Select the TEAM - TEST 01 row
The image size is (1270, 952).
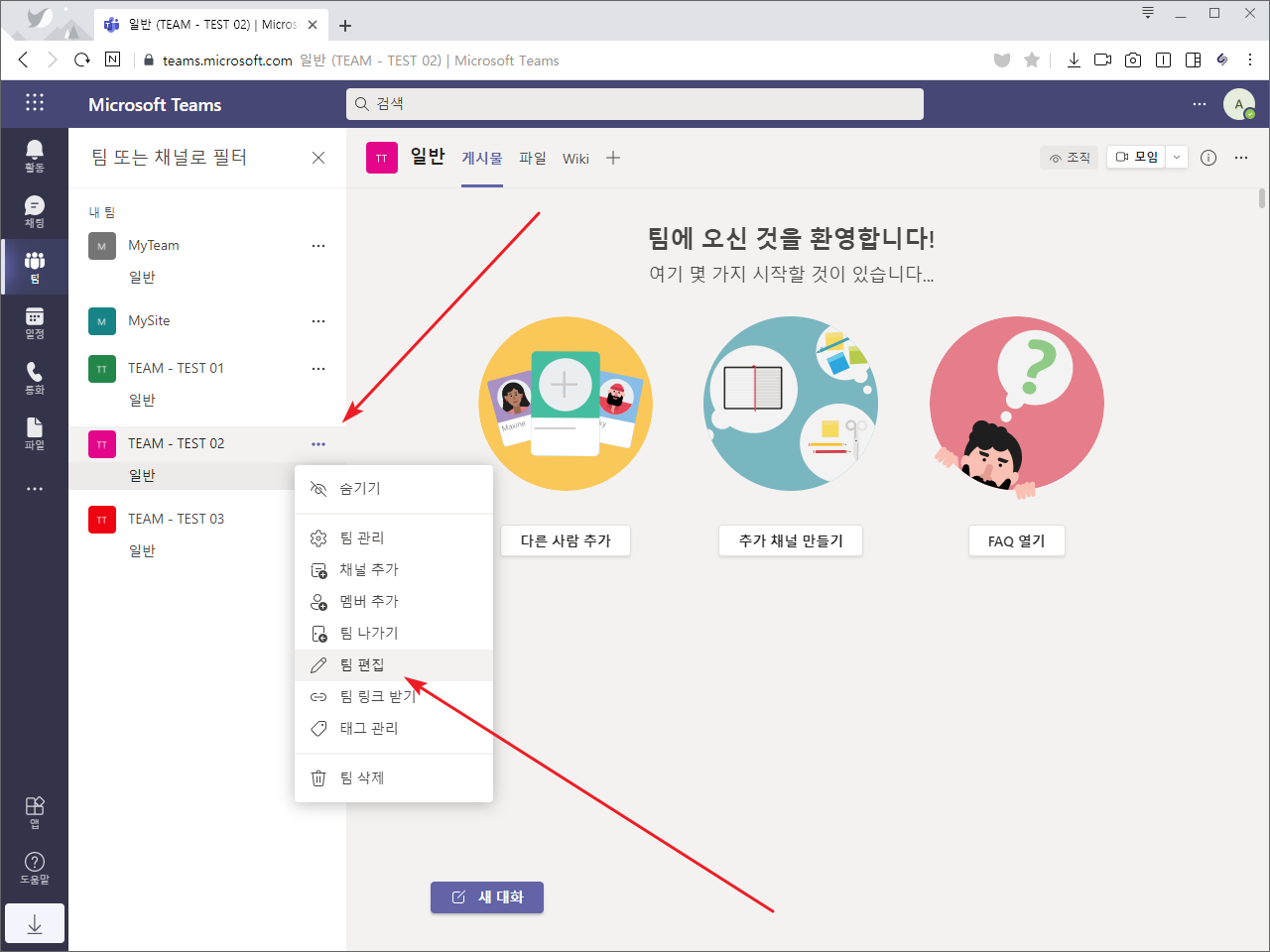point(207,368)
